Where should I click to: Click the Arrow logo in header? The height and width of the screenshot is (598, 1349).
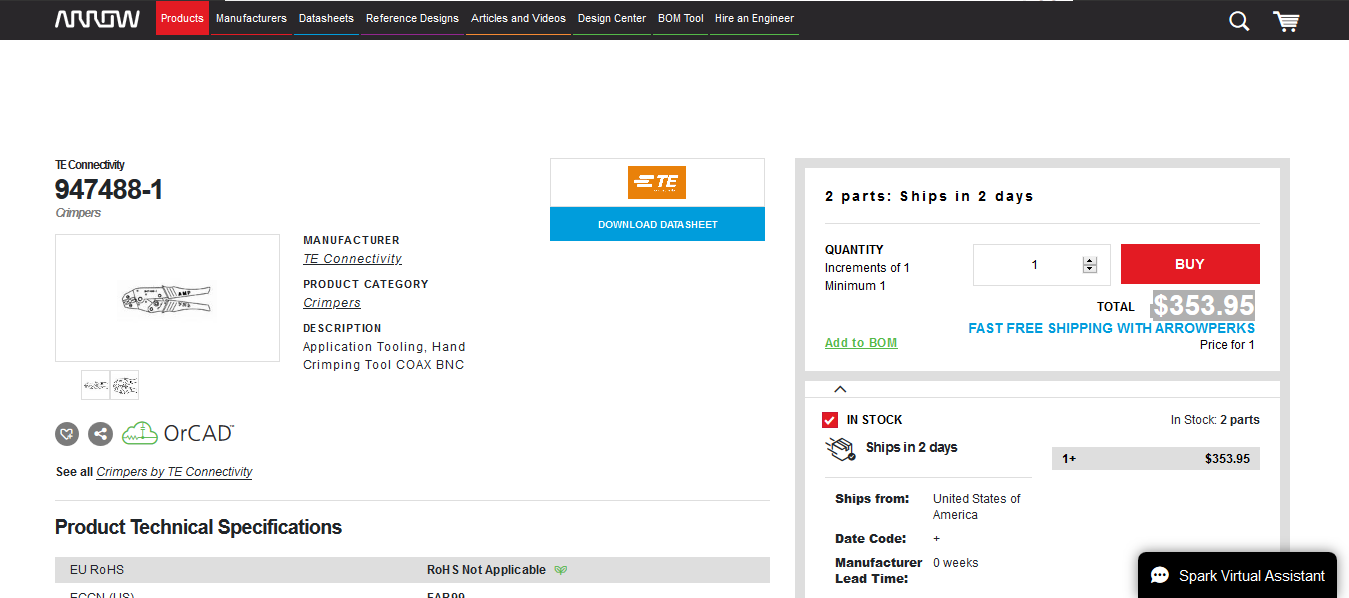[97, 19]
